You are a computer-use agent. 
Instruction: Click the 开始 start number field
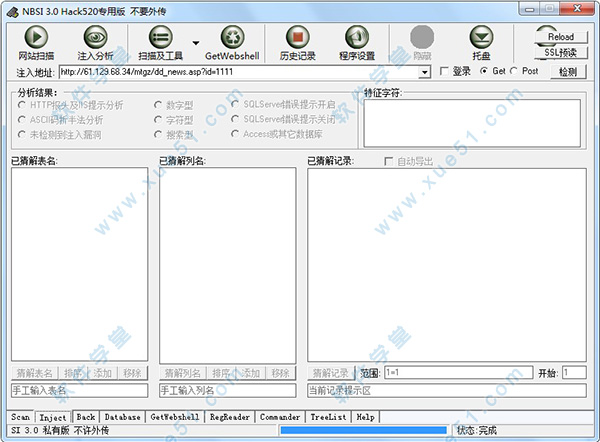pyautogui.click(x=574, y=372)
